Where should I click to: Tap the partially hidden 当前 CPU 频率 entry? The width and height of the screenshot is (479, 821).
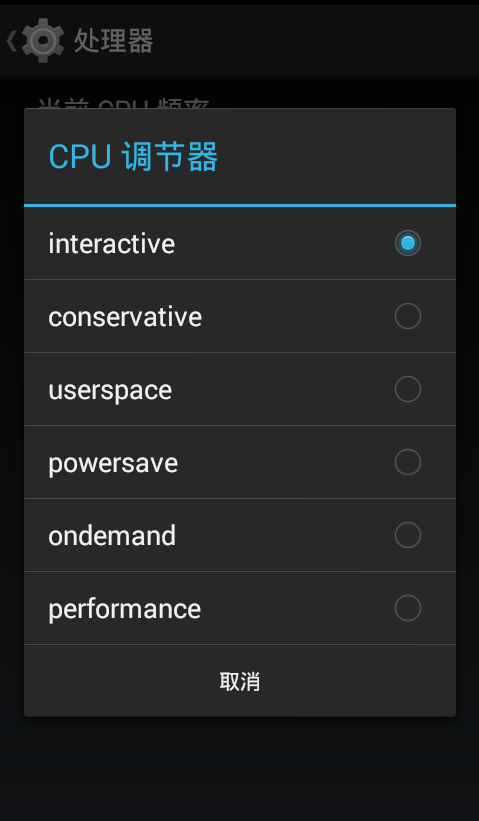[124, 103]
